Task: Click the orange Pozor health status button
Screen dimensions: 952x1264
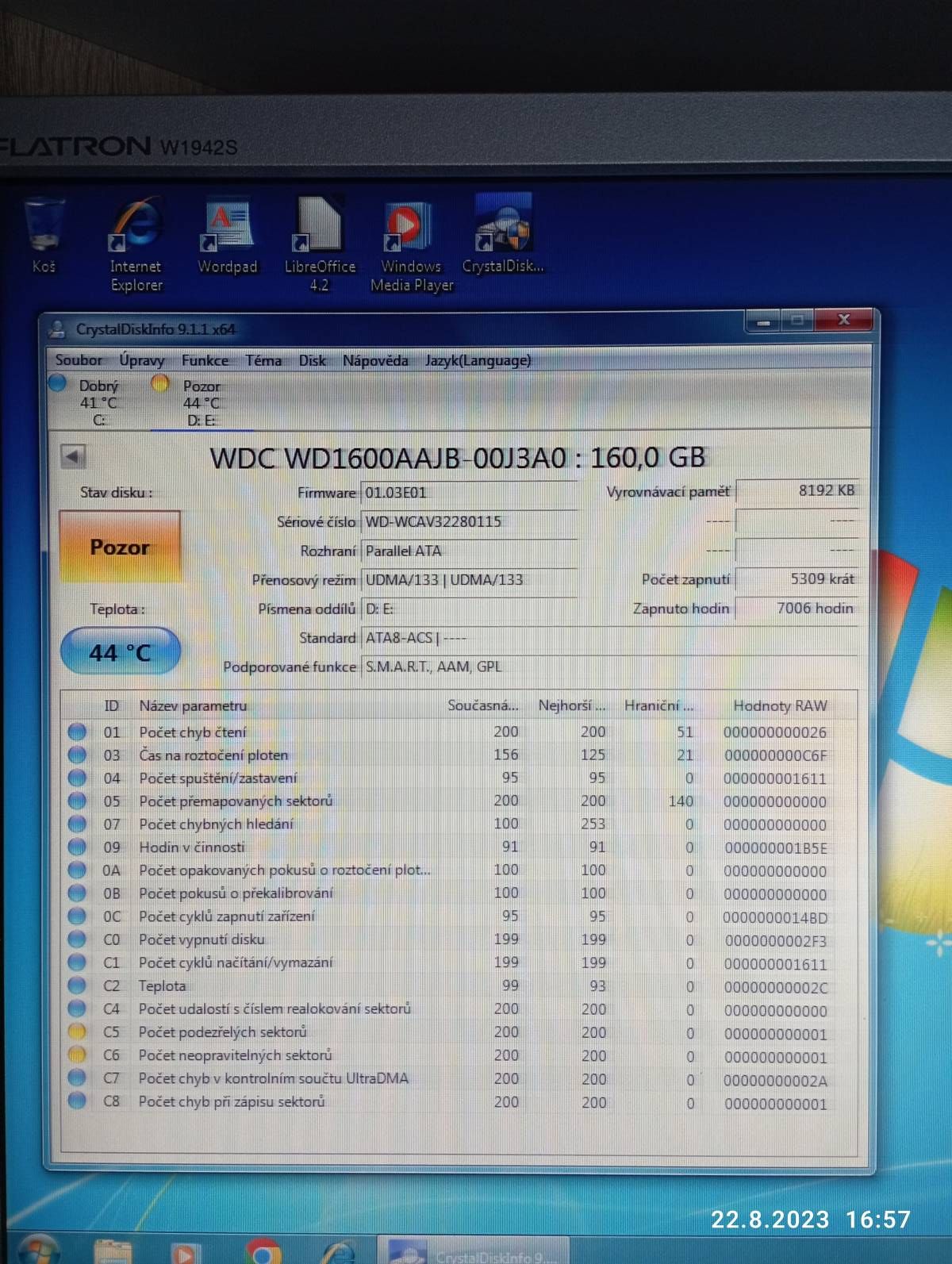Action: pos(120,547)
